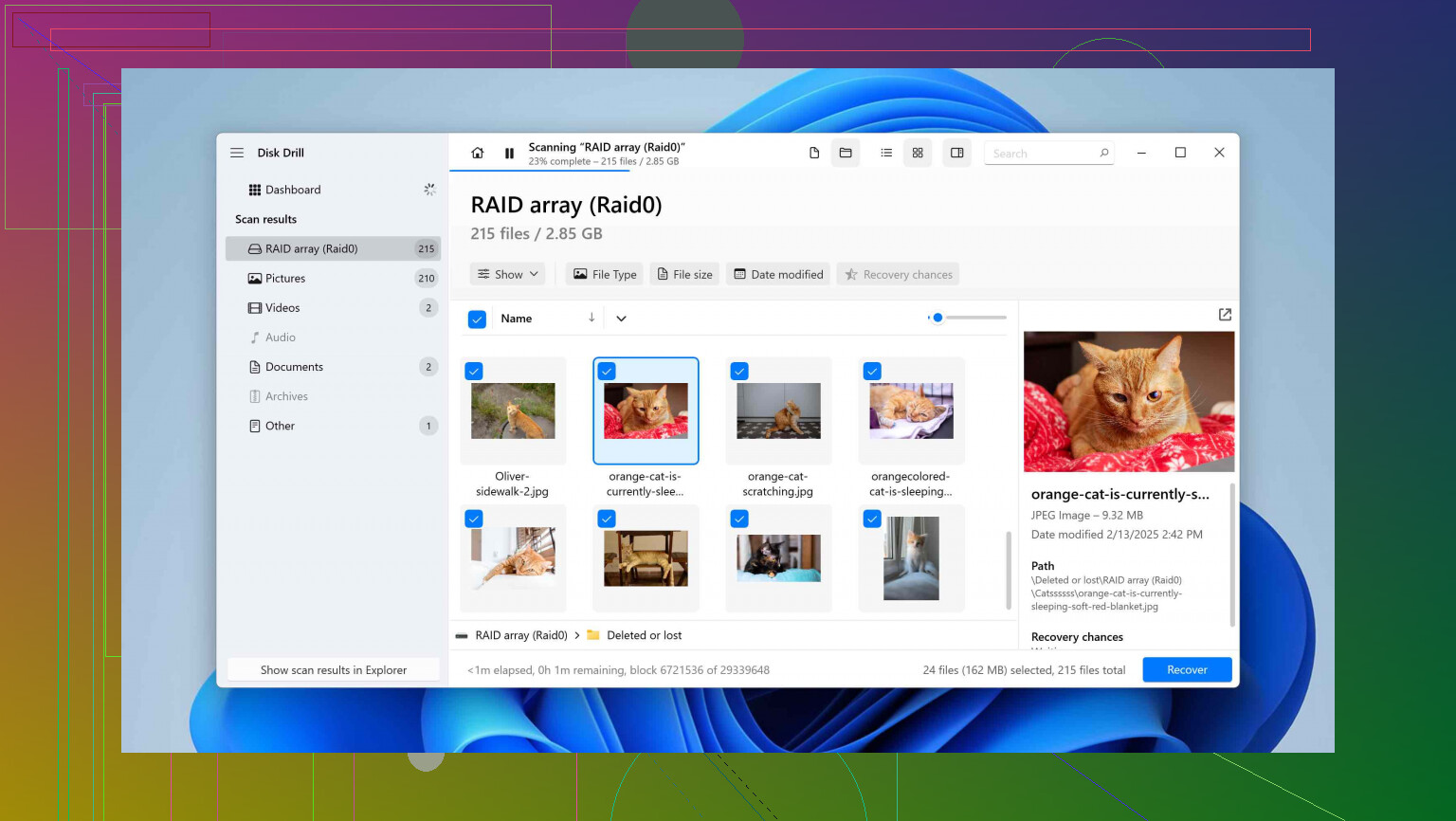This screenshot has width=1456, height=821.
Task: Select the list view layout icon
Action: point(886,153)
